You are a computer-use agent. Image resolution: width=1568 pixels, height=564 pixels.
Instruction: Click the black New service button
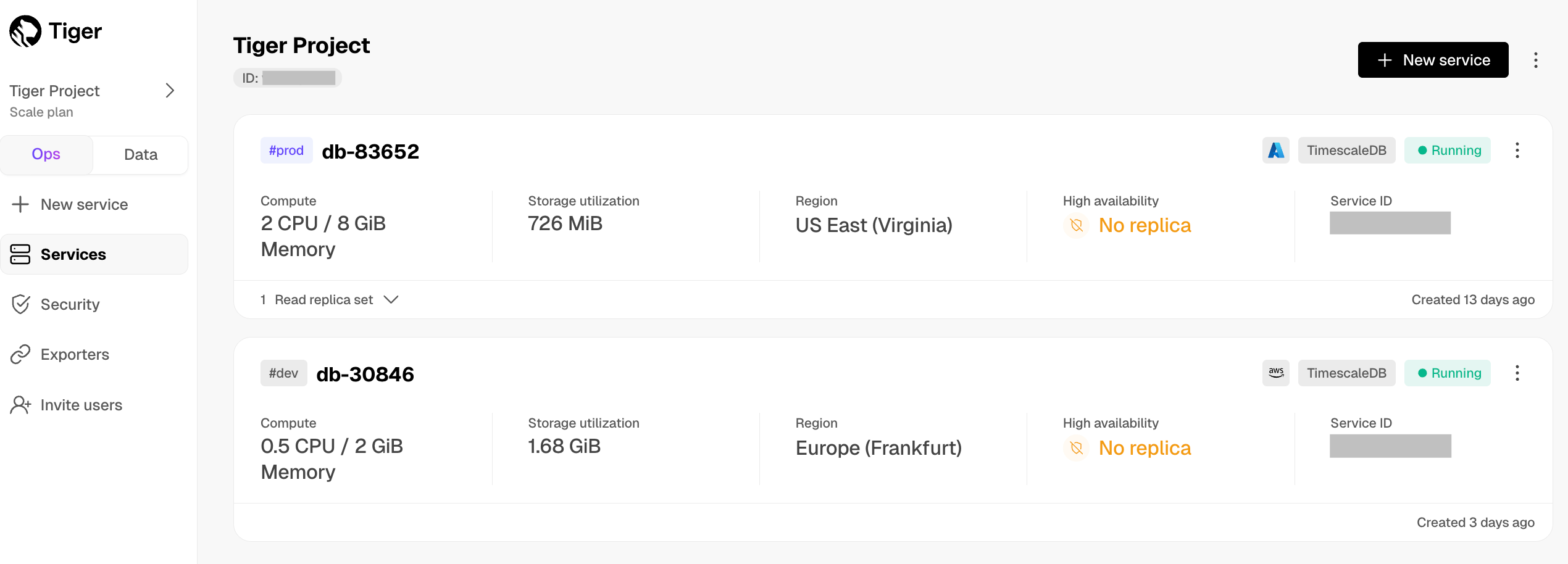pyautogui.click(x=1433, y=60)
